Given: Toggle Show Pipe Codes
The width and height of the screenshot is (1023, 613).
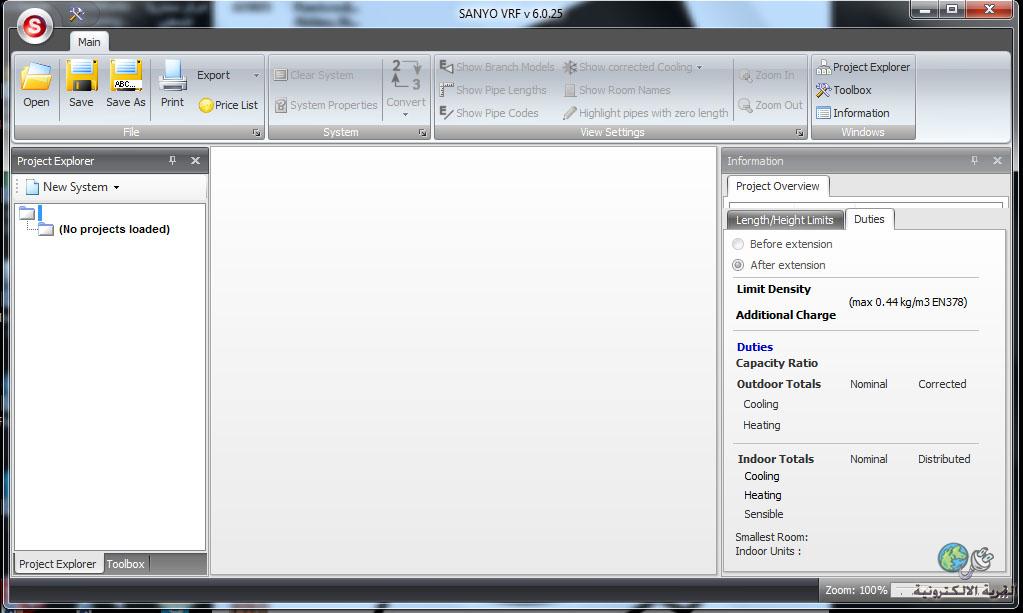Looking at the screenshot, I should click(x=489, y=113).
